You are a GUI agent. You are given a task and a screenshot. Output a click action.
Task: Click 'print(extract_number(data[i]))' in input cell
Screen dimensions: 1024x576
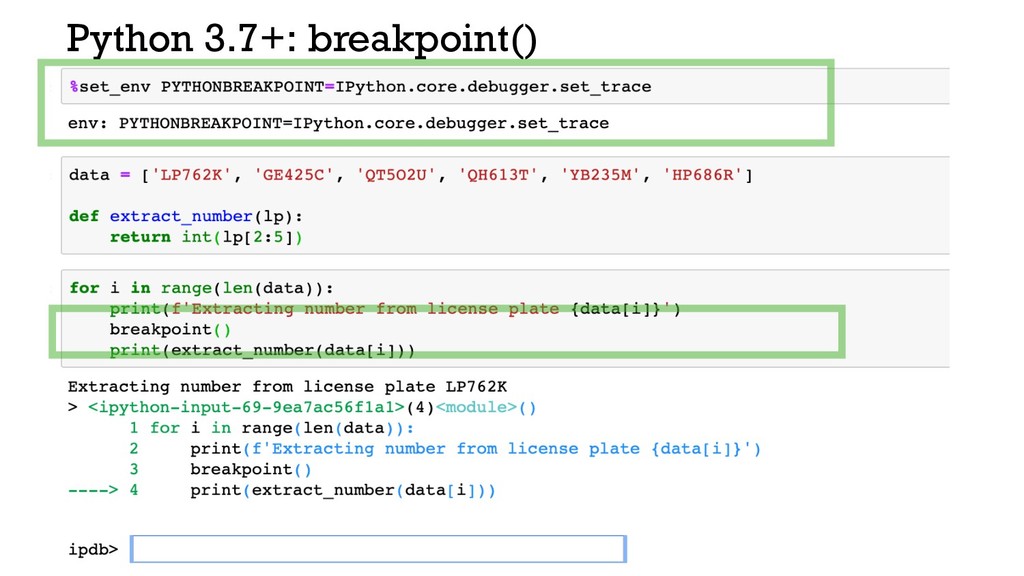[262, 350]
